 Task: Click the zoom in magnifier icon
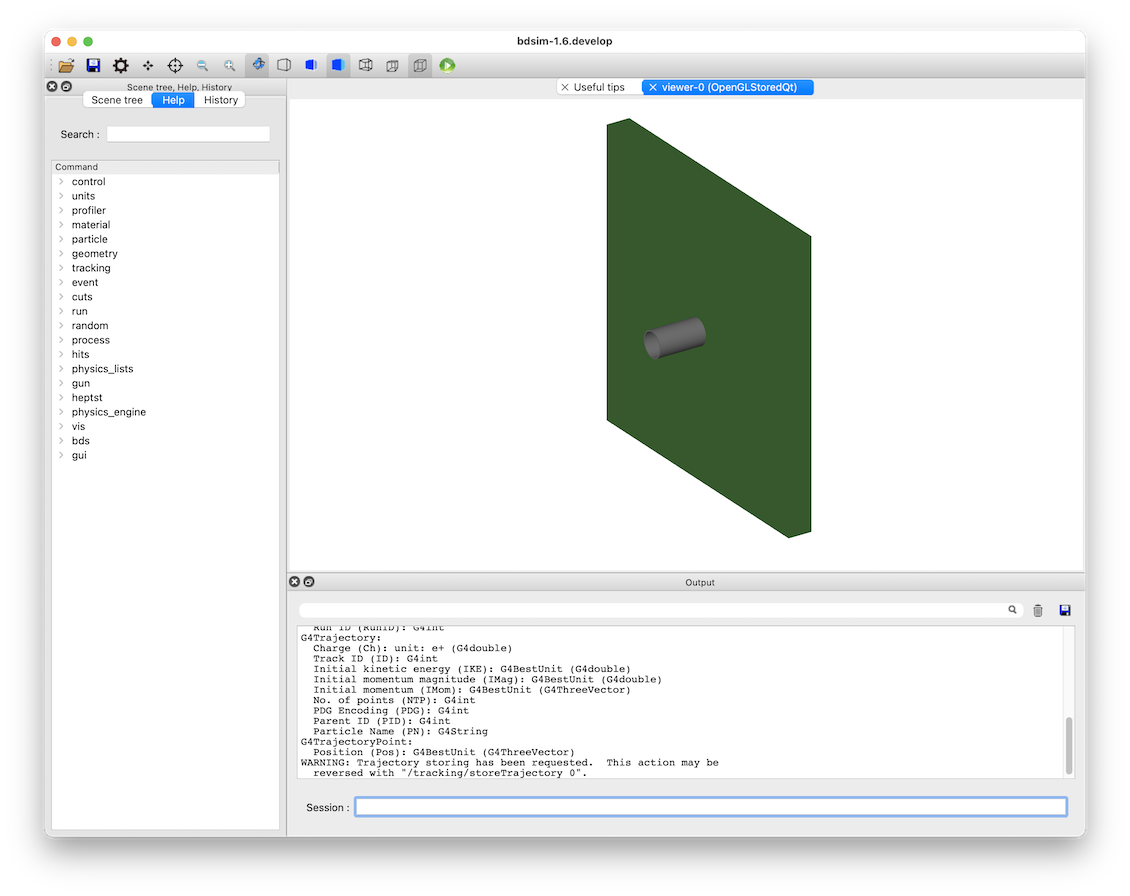tap(229, 66)
